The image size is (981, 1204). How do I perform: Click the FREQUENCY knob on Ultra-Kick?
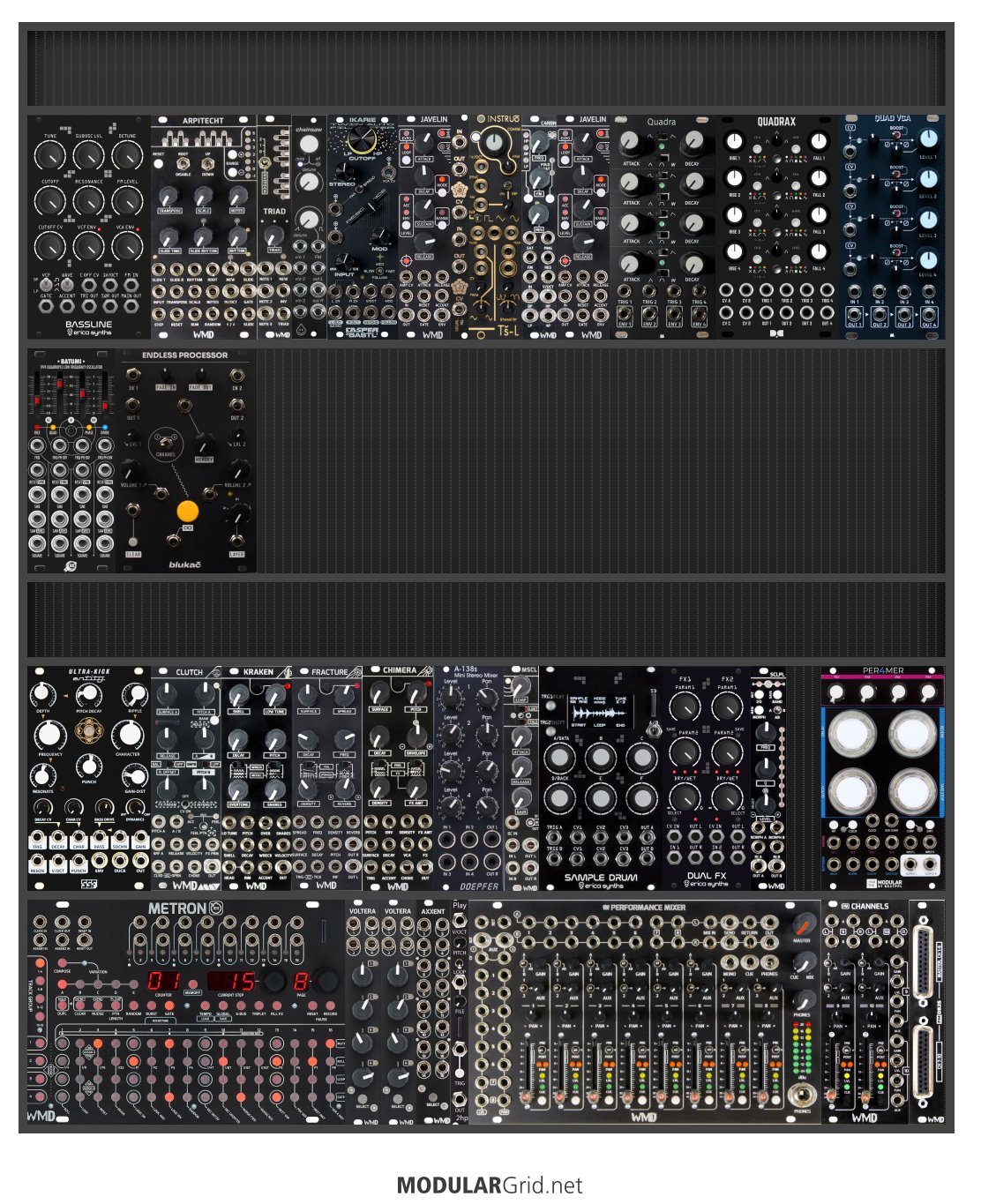(x=50, y=734)
